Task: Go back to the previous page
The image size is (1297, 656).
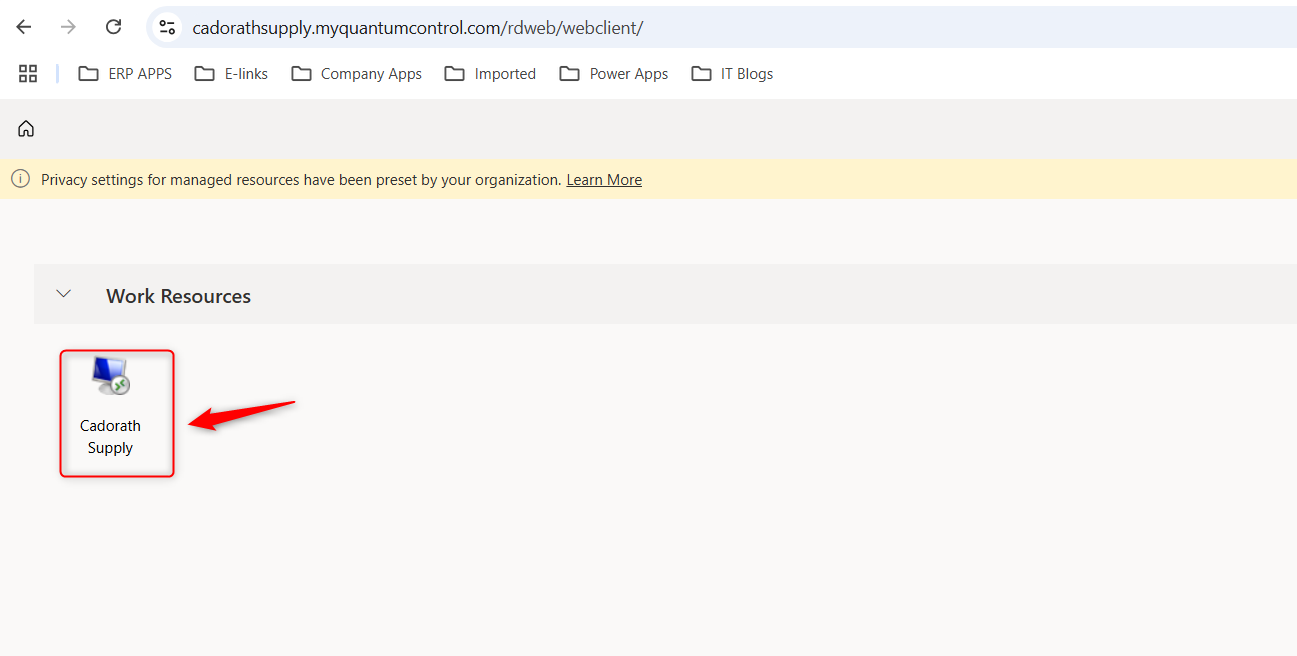Action: [x=24, y=27]
